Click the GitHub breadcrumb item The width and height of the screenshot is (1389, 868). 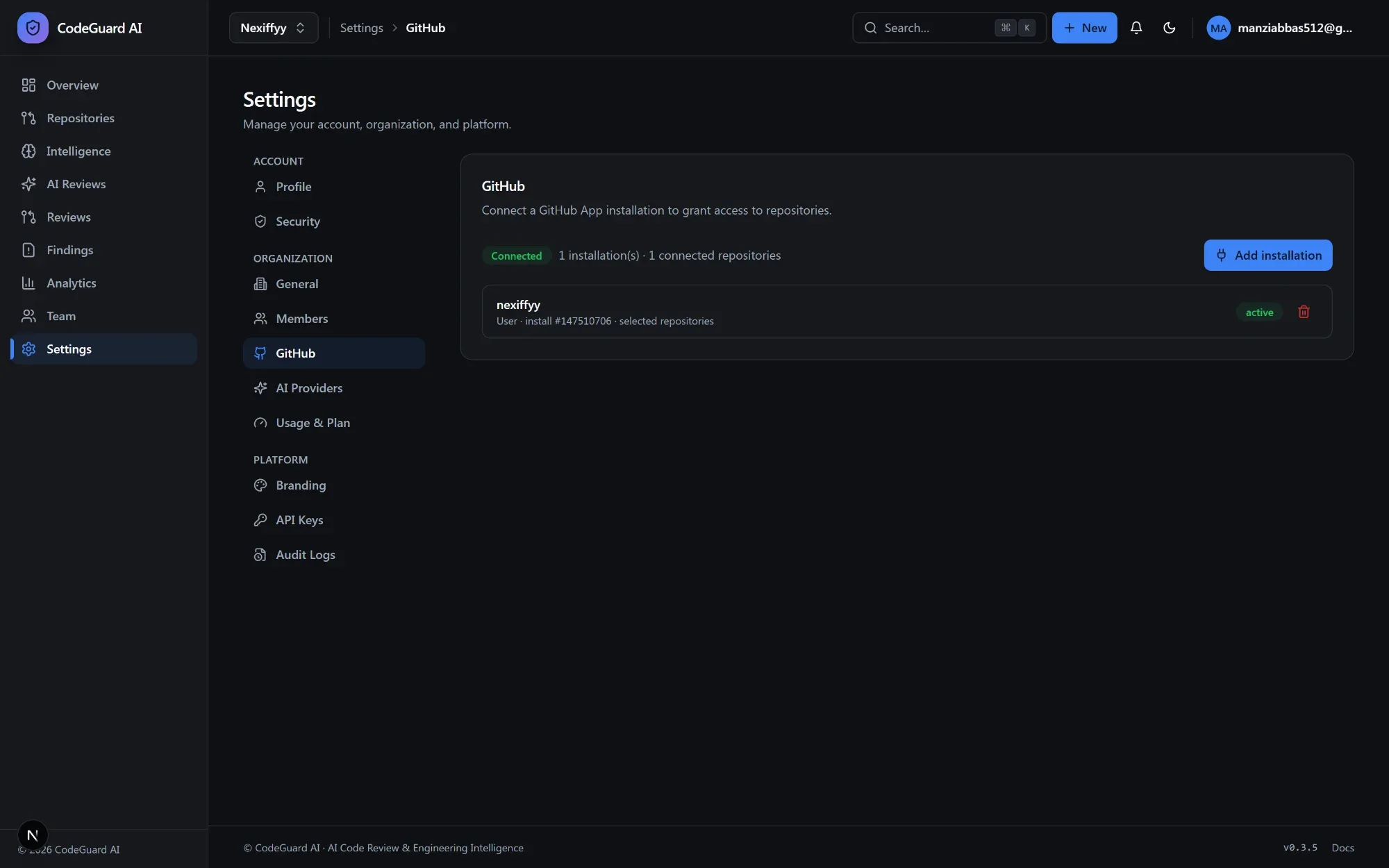tap(426, 28)
